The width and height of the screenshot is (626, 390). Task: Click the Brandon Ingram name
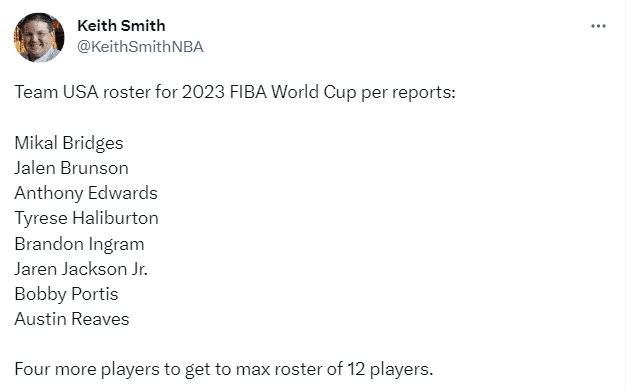pos(79,244)
